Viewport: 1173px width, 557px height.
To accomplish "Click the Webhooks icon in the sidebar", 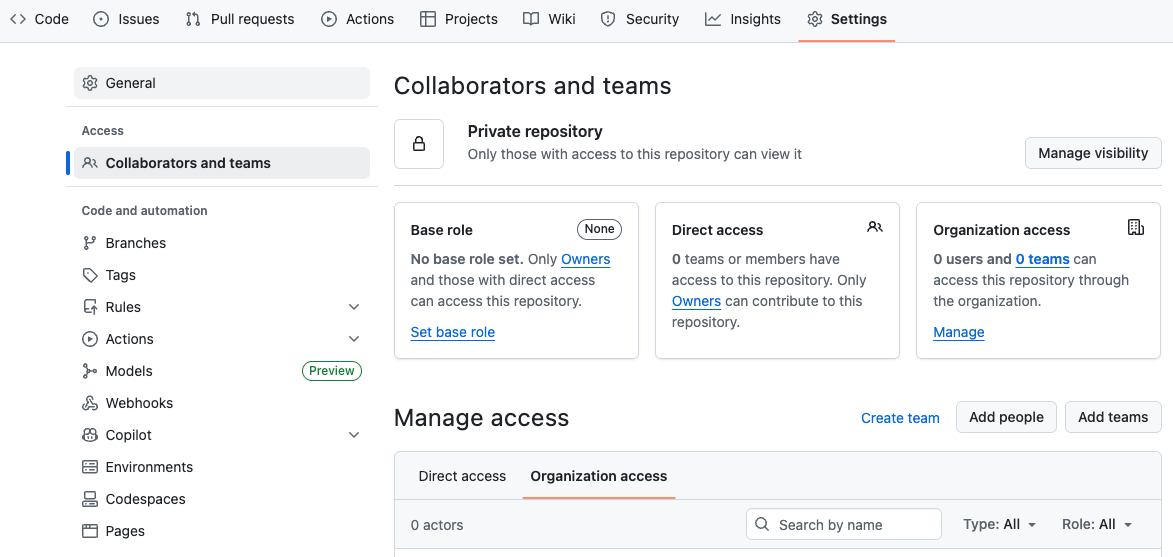I will 90,403.
